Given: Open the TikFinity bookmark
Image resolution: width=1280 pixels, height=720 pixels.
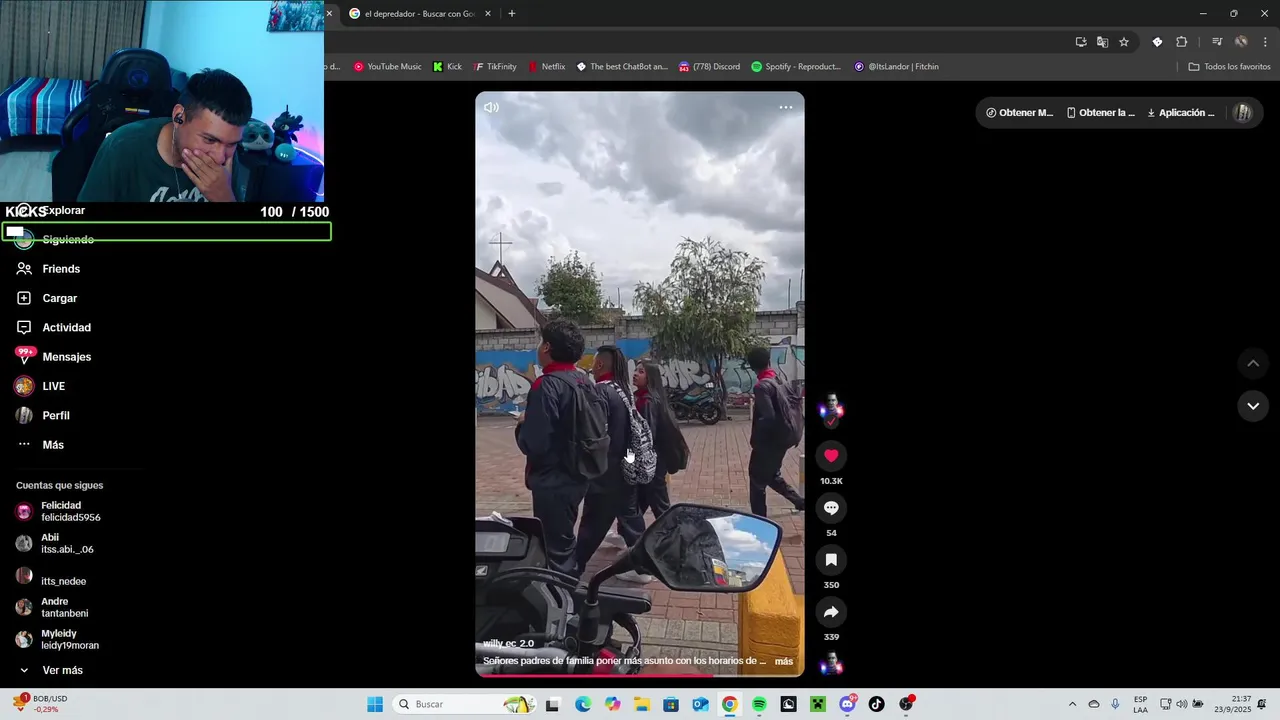Looking at the screenshot, I should tap(495, 67).
